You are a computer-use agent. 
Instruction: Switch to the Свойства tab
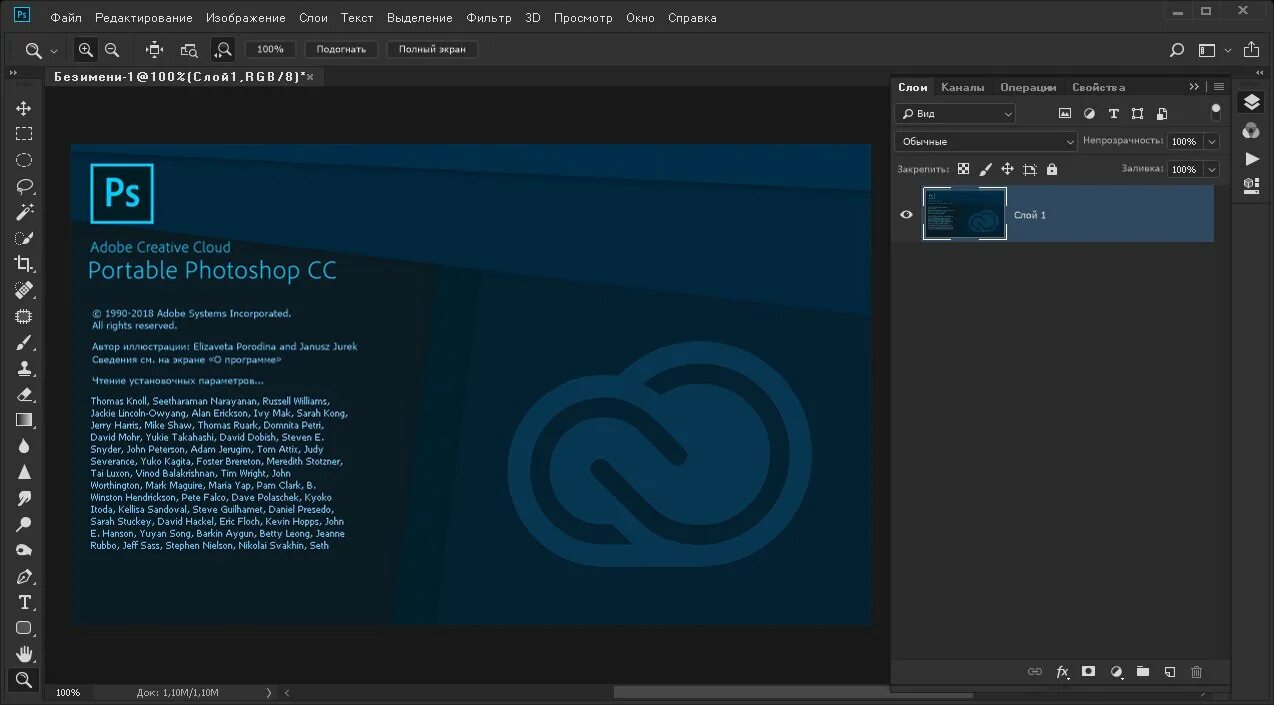click(1098, 87)
